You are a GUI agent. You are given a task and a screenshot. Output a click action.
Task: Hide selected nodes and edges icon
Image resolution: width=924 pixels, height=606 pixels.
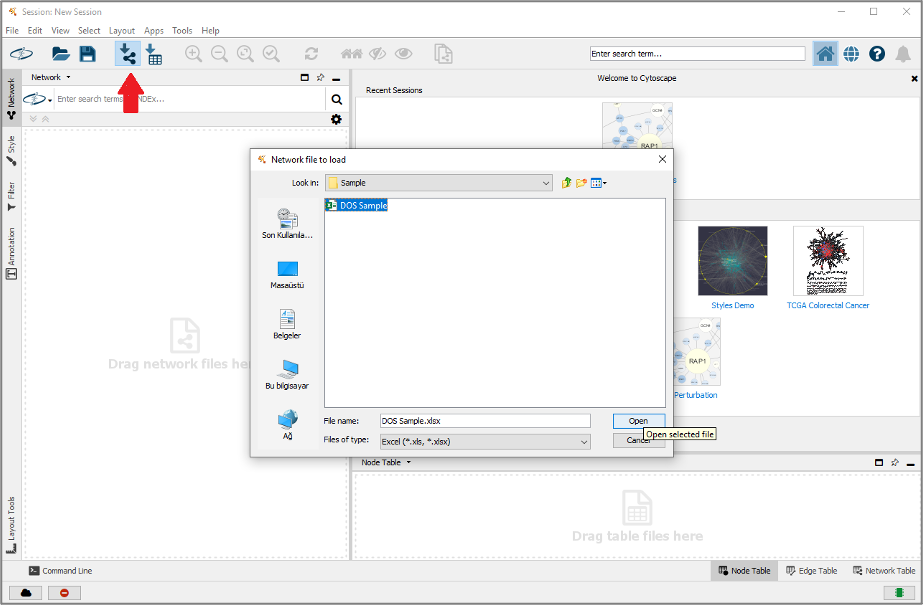(x=377, y=54)
